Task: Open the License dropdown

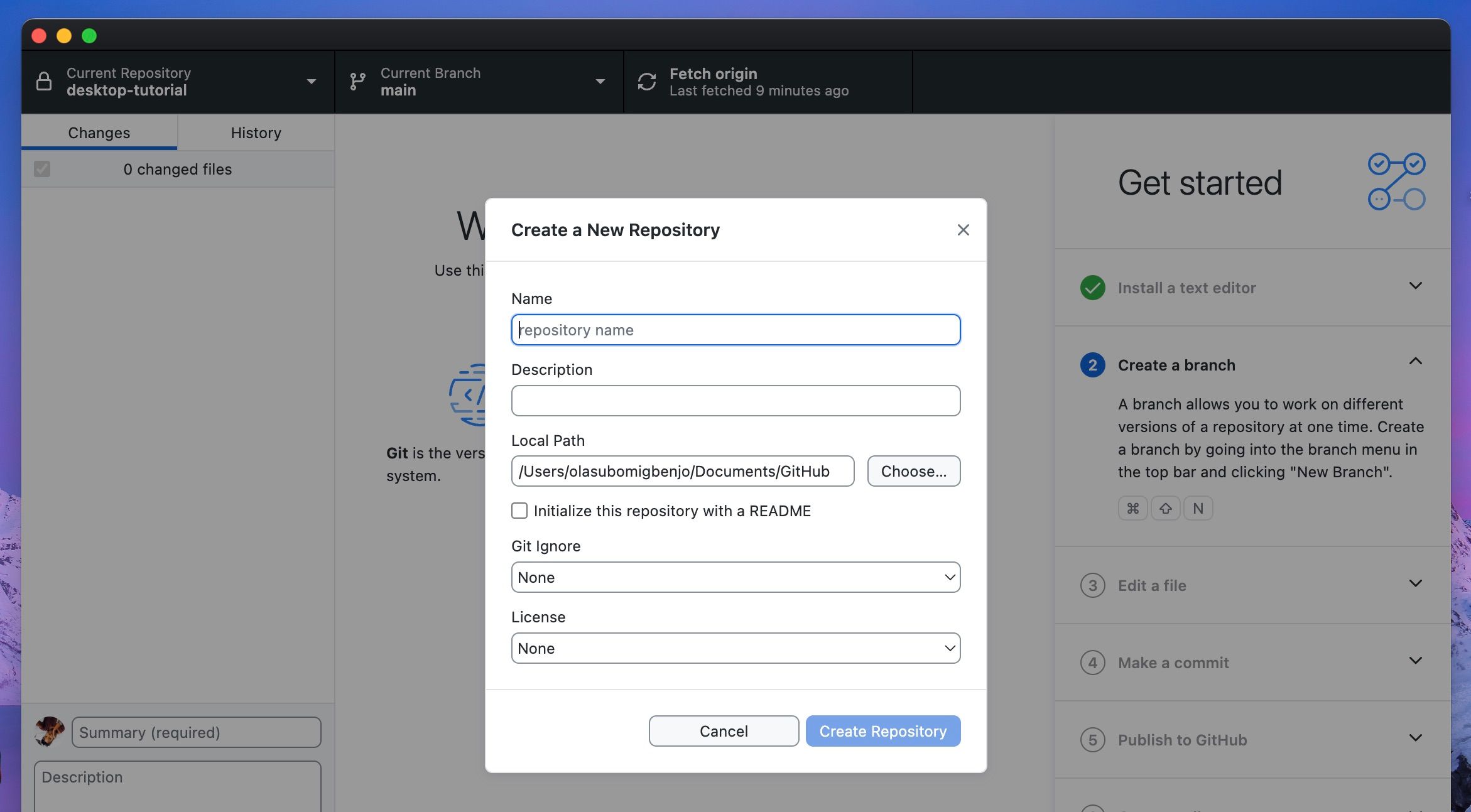Action: (735, 647)
